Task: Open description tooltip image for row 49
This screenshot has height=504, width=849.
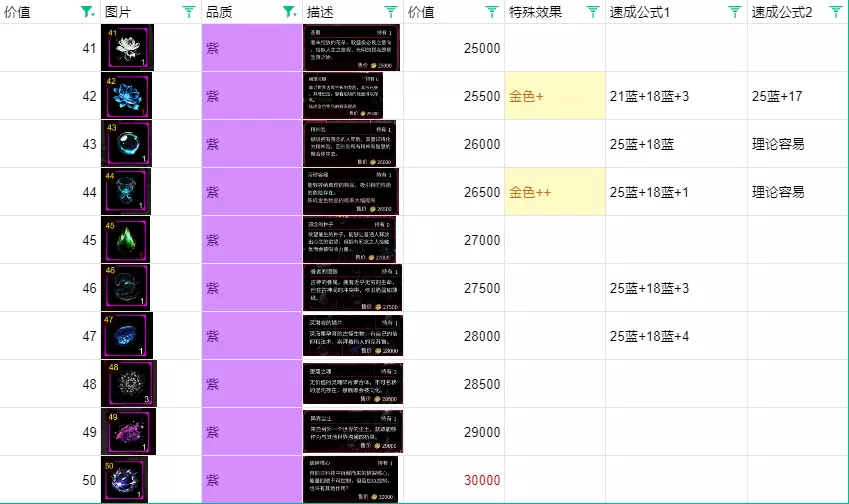Action: click(x=353, y=431)
